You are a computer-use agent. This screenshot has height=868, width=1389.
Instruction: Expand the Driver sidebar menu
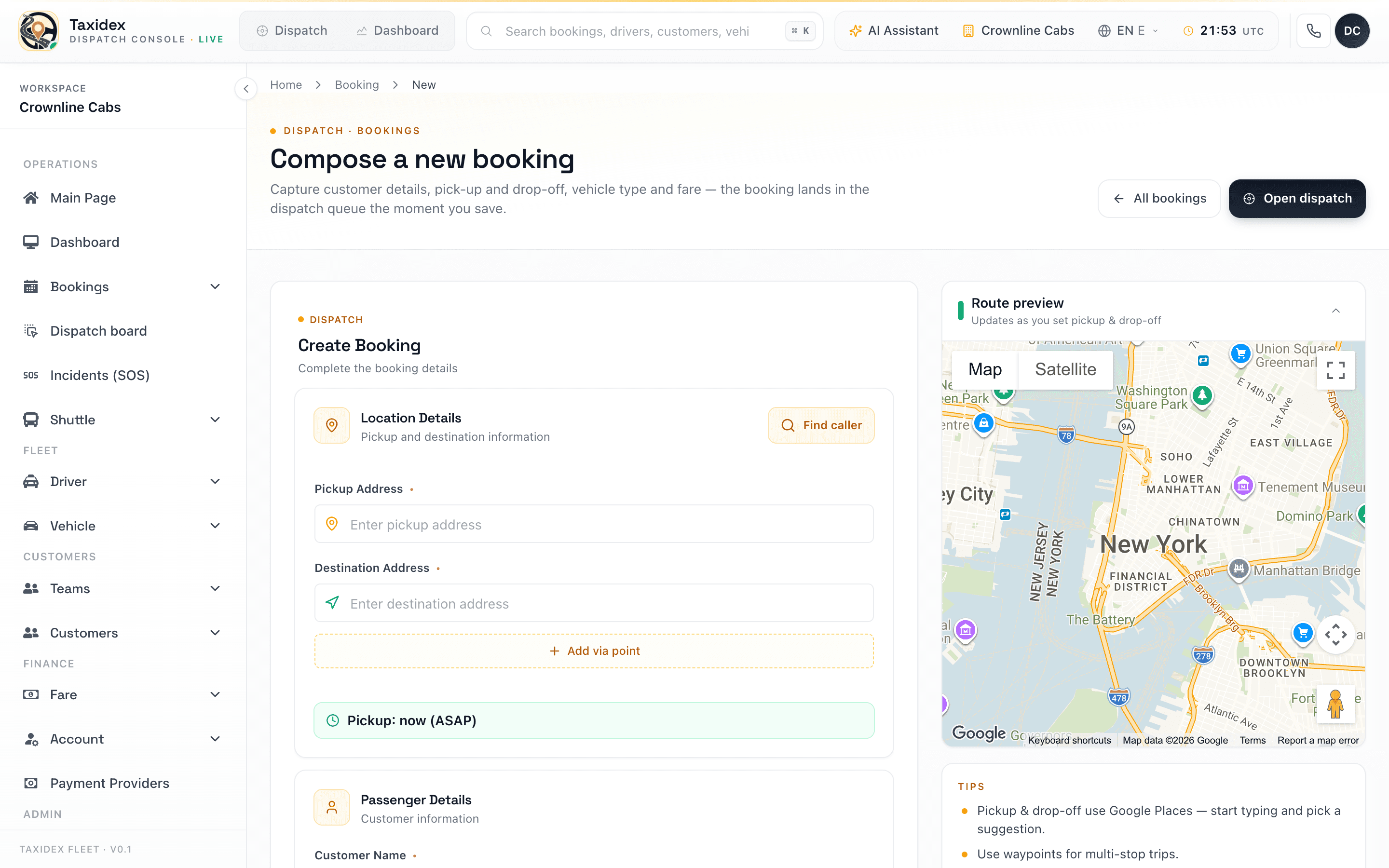(x=122, y=482)
